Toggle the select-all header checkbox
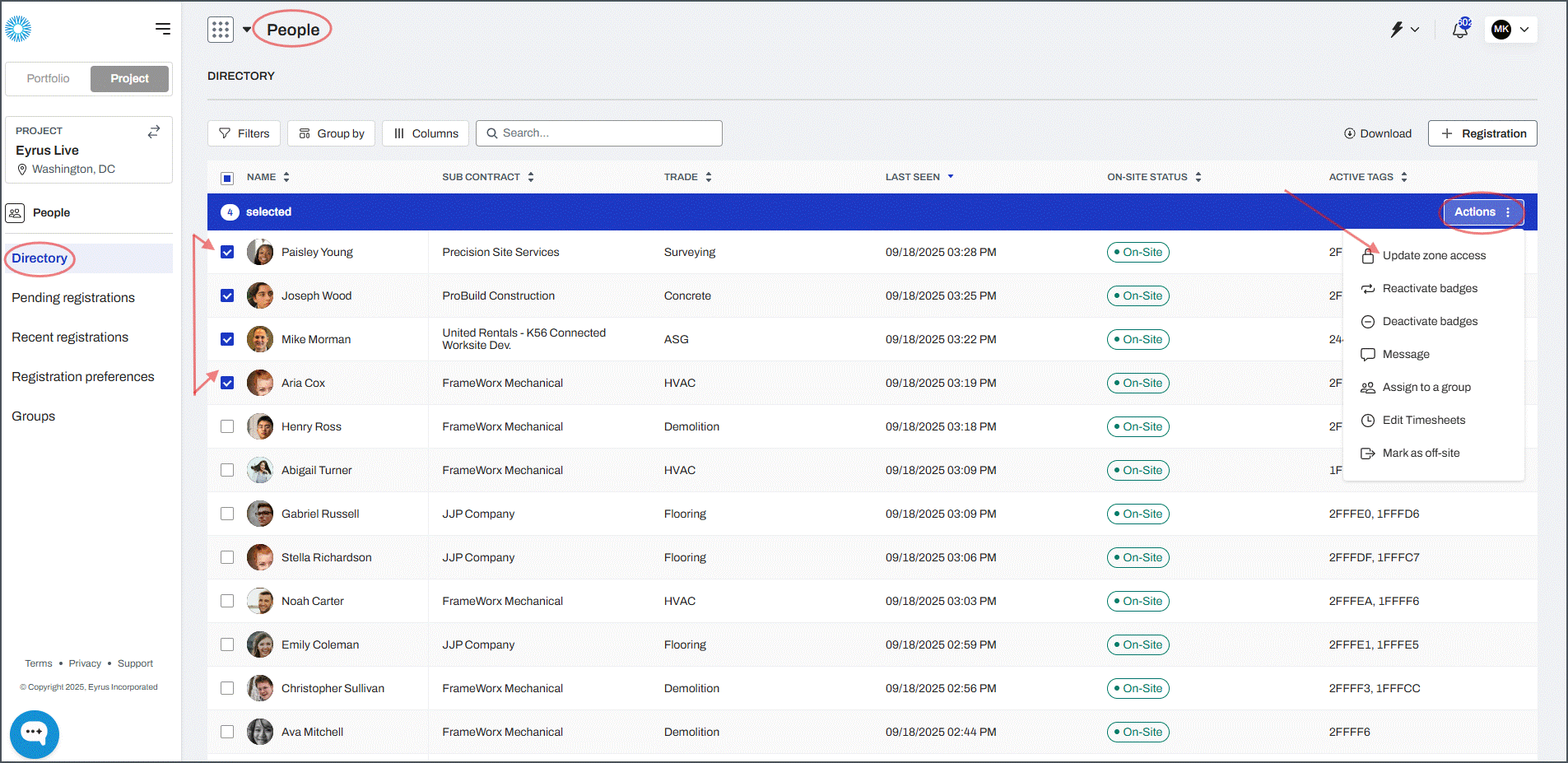 (x=227, y=178)
